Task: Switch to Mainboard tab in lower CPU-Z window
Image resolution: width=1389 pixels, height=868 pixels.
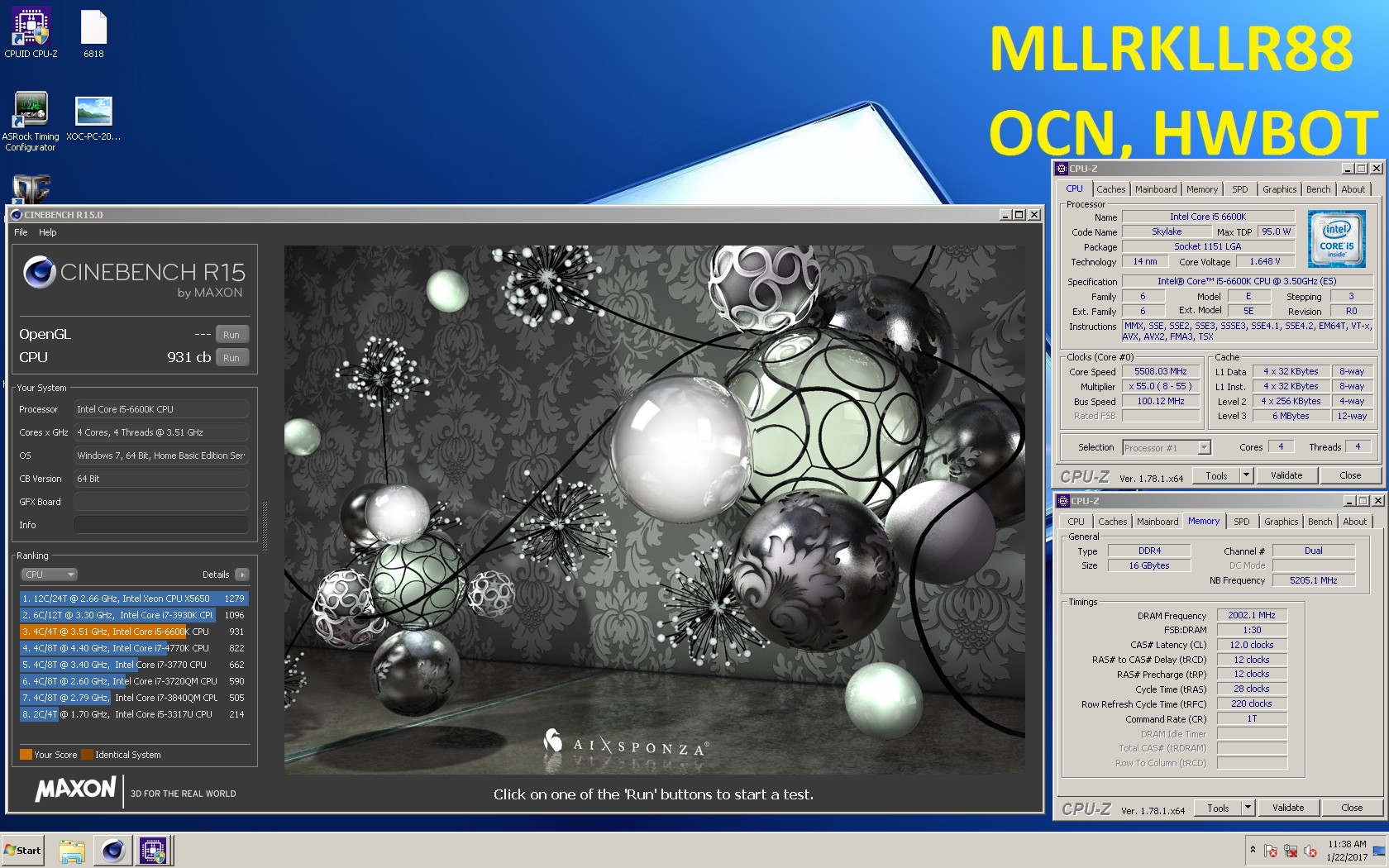Action: coord(1157,522)
